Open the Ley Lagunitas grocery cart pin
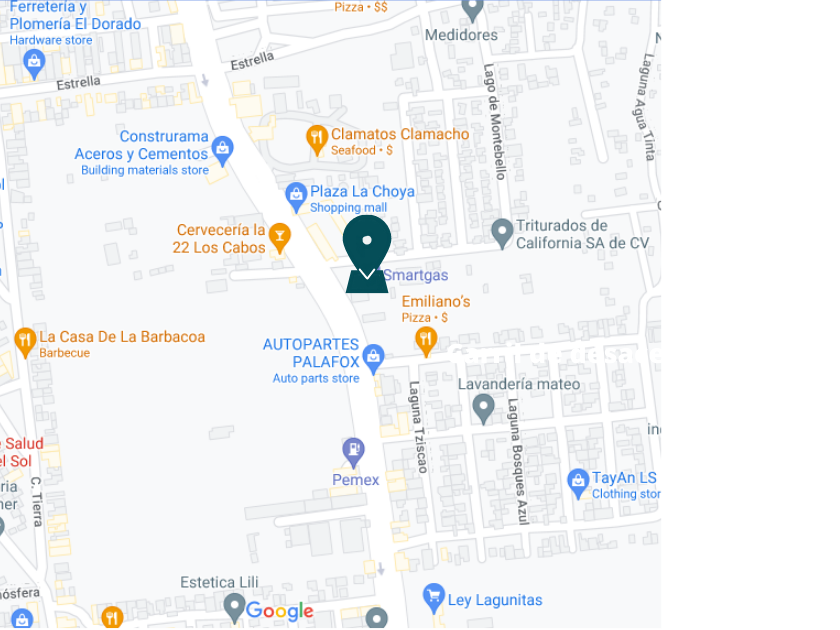 [x=433, y=597]
